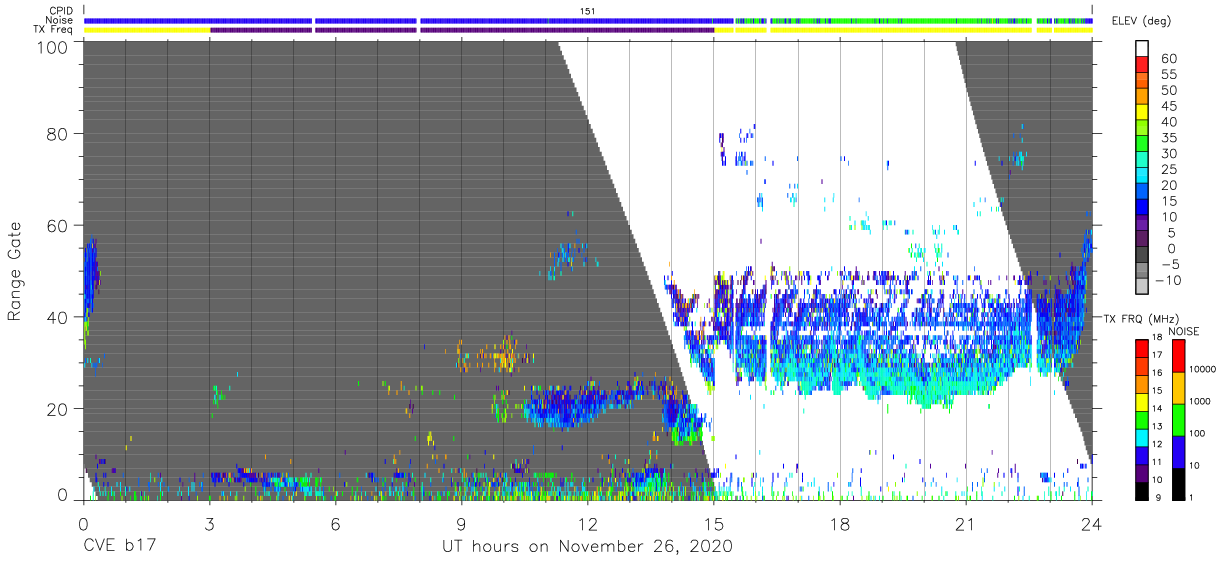Click the ELEV (deg) colorbar title
This screenshot has width=1228, height=567.
coord(1141,21)
